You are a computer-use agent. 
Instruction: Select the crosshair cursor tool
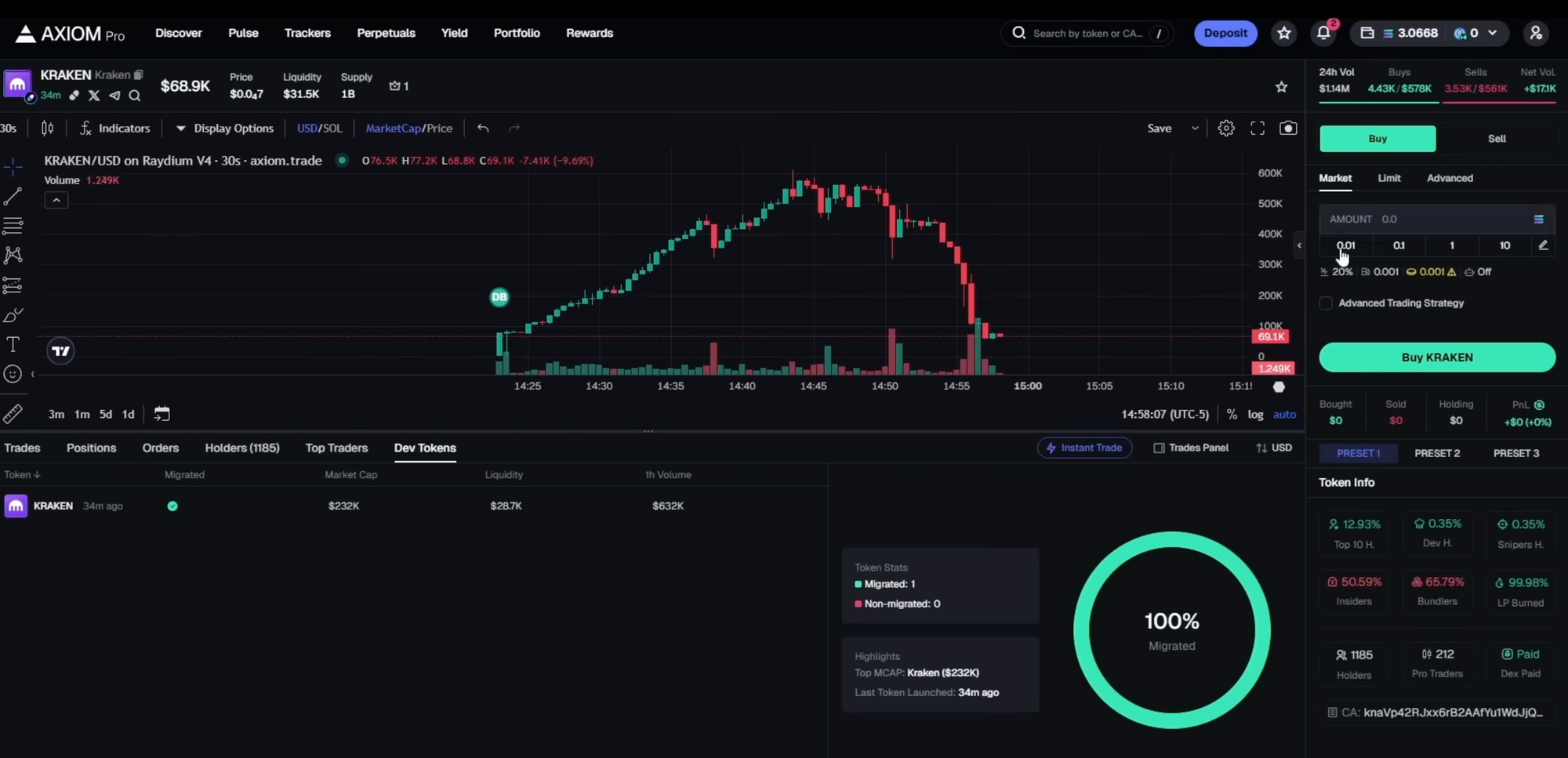click(x=13, y=166)
